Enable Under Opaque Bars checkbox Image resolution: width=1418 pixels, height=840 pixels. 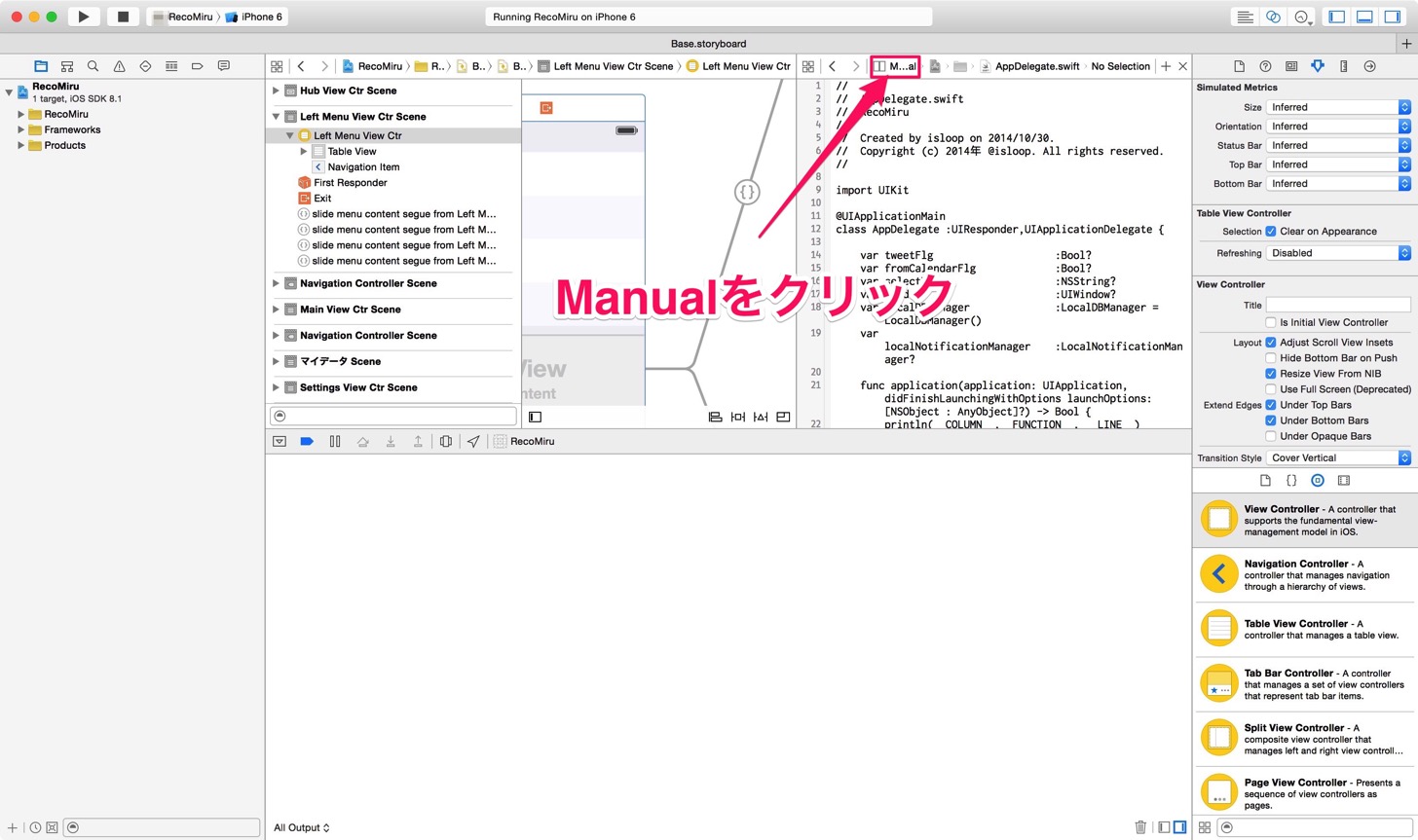tap(1271, 436)
